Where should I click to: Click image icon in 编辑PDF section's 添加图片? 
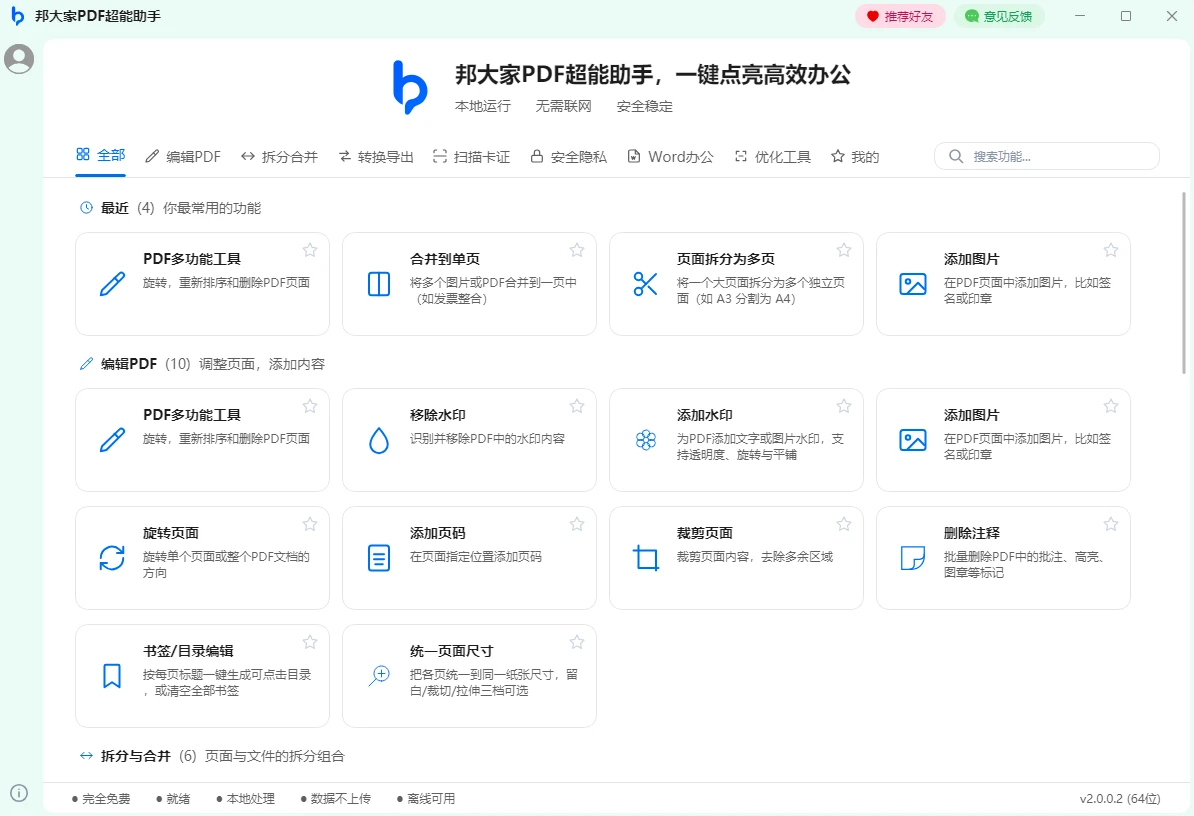pyautogui.click(x=913, y=440)
